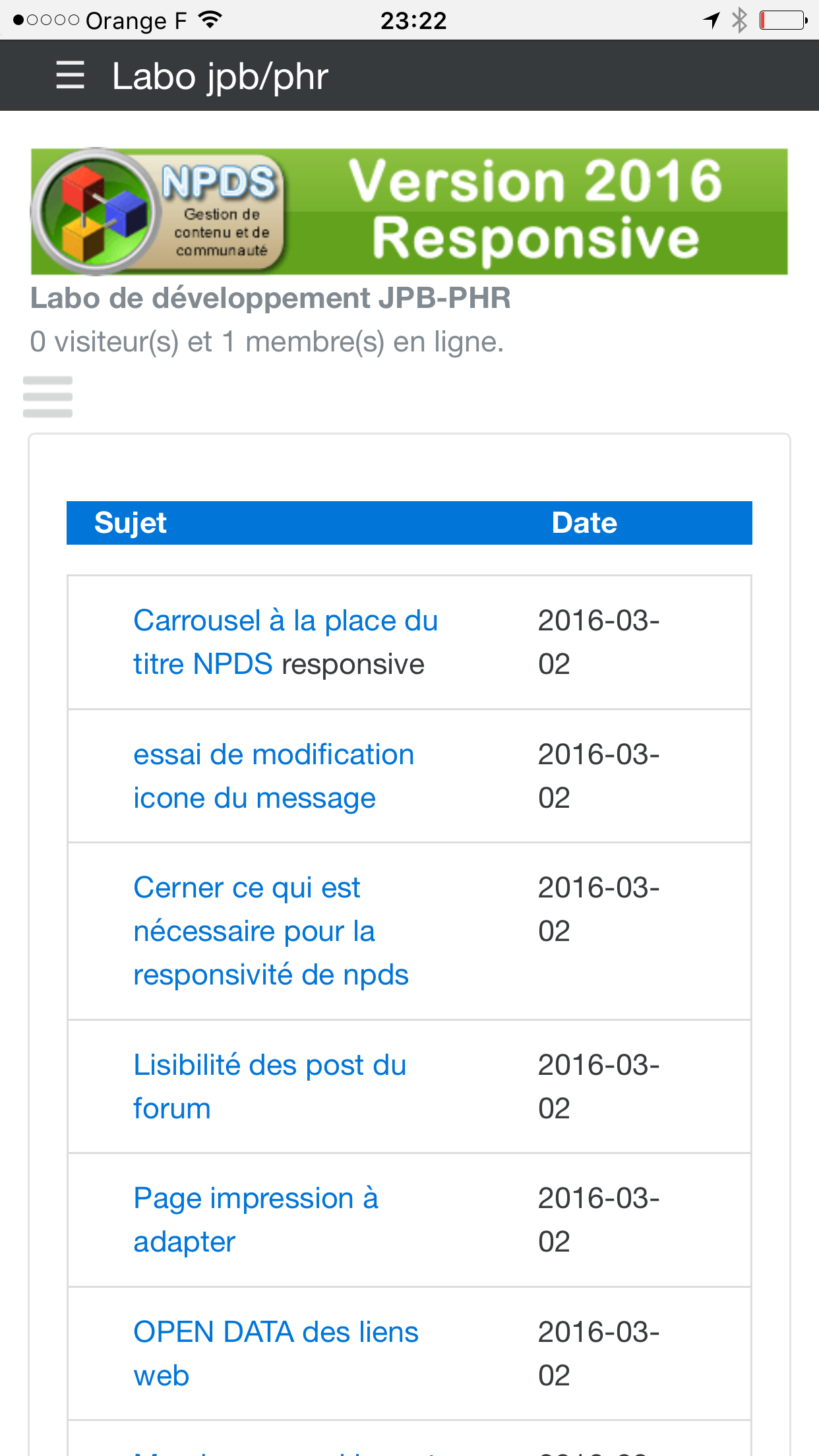Tap the status bar clock 23:22
The width and height of the screenshot is (819, 1456).
coord(413,20)
